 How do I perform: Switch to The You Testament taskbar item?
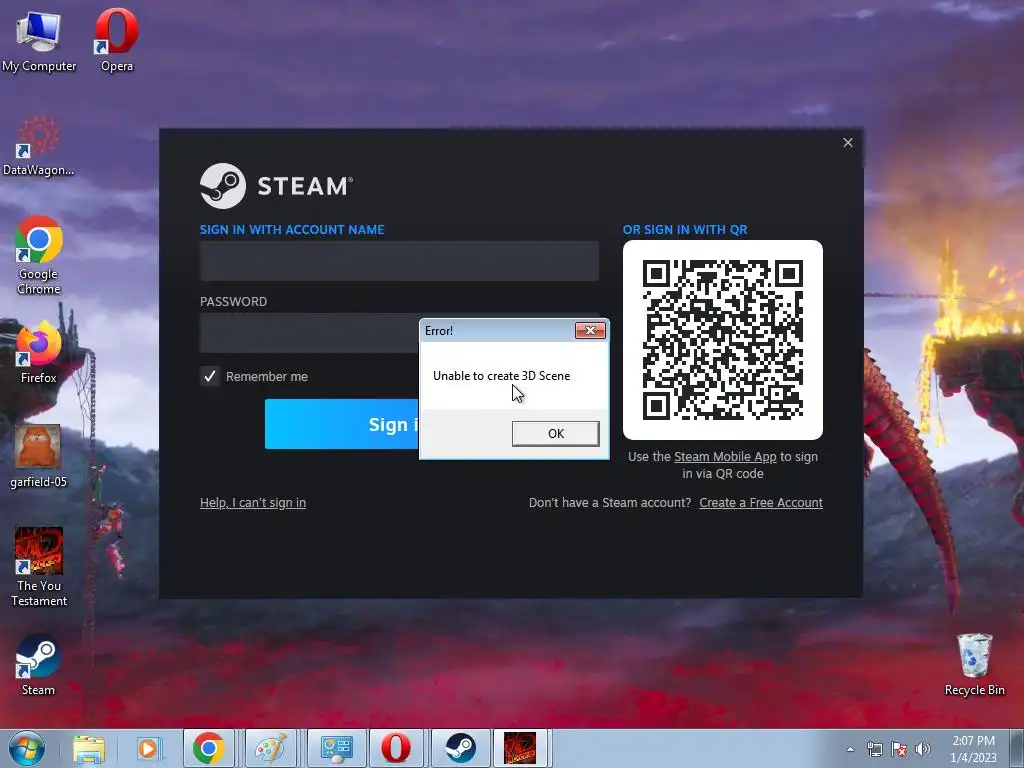[x=520, y=748]
